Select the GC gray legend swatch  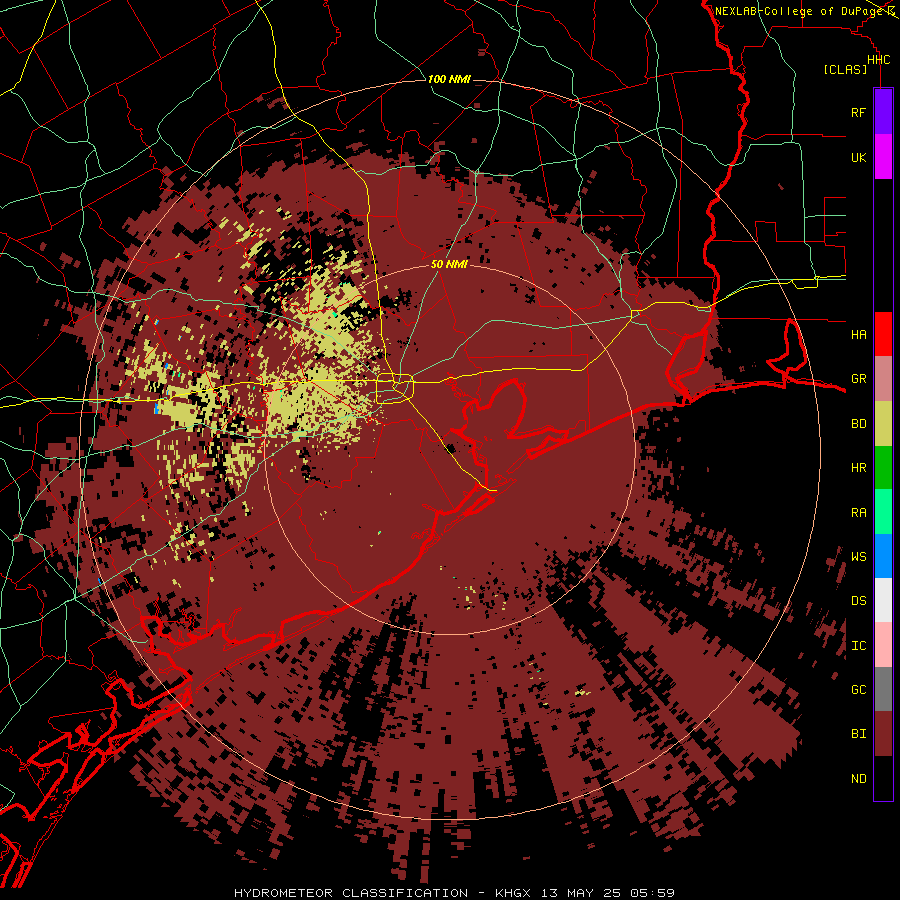[883, 689]
